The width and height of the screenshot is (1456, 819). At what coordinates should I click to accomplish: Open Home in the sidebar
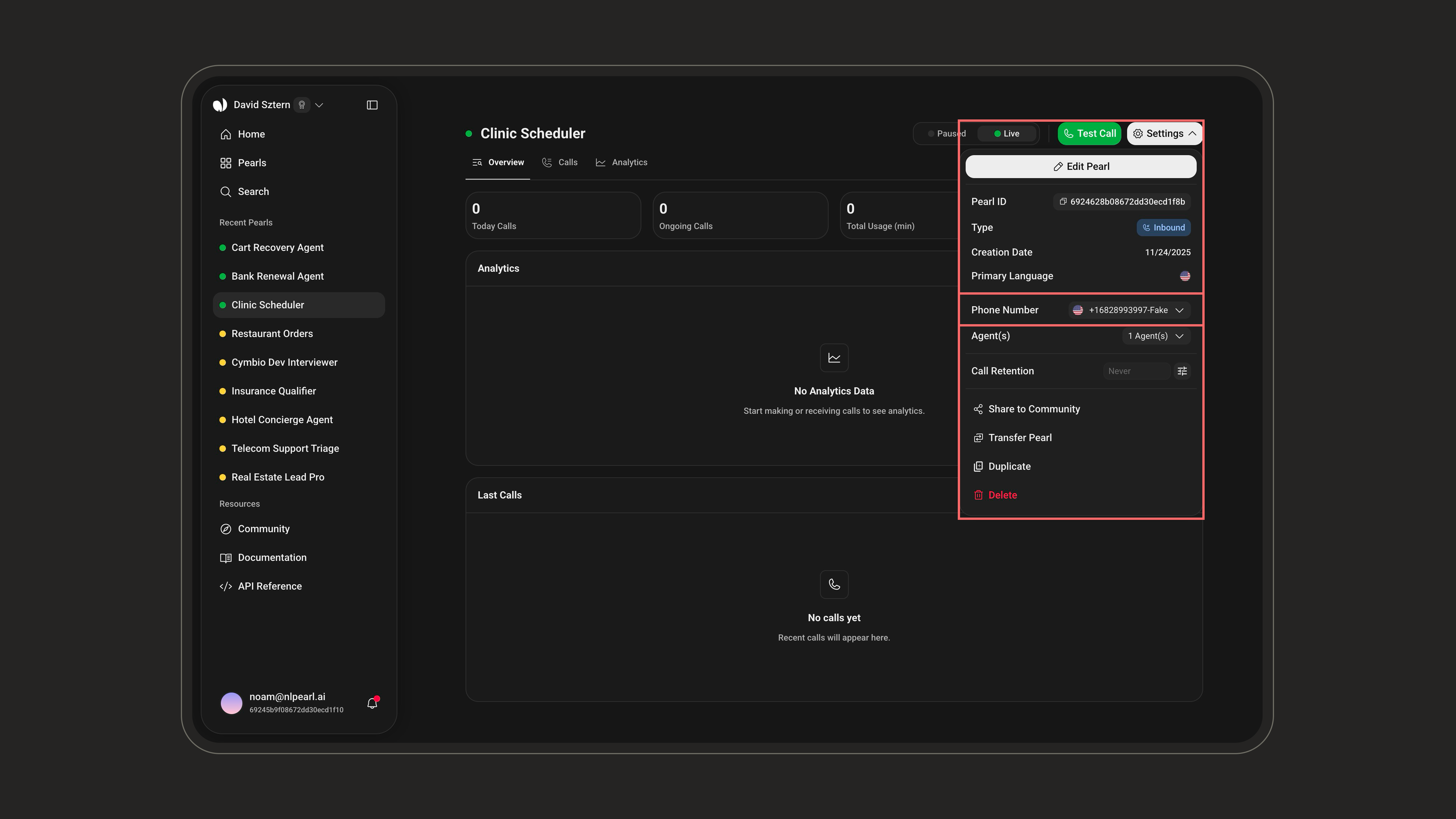click(298, 134)
